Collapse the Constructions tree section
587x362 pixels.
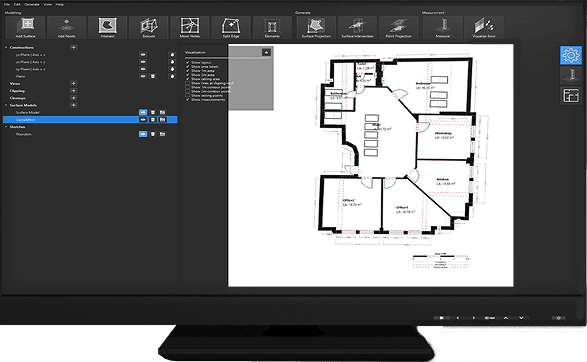(x=6, y=48)
